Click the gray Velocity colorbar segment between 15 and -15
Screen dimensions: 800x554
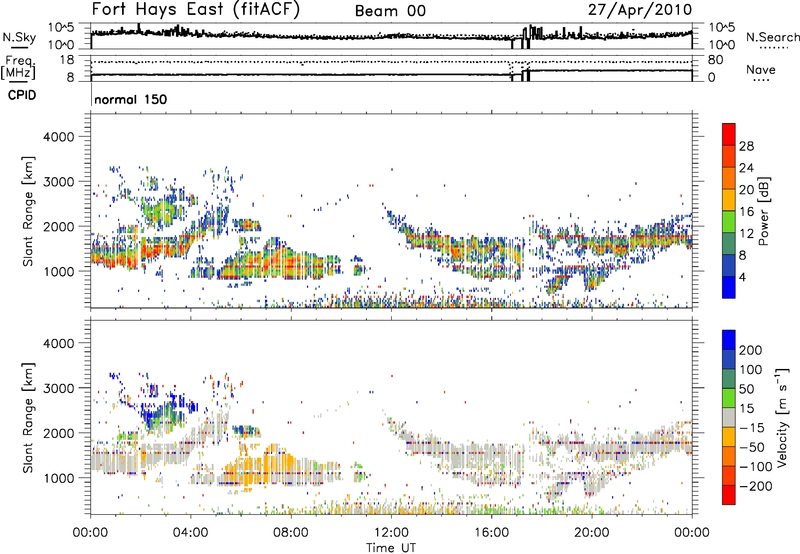[729, 417]
